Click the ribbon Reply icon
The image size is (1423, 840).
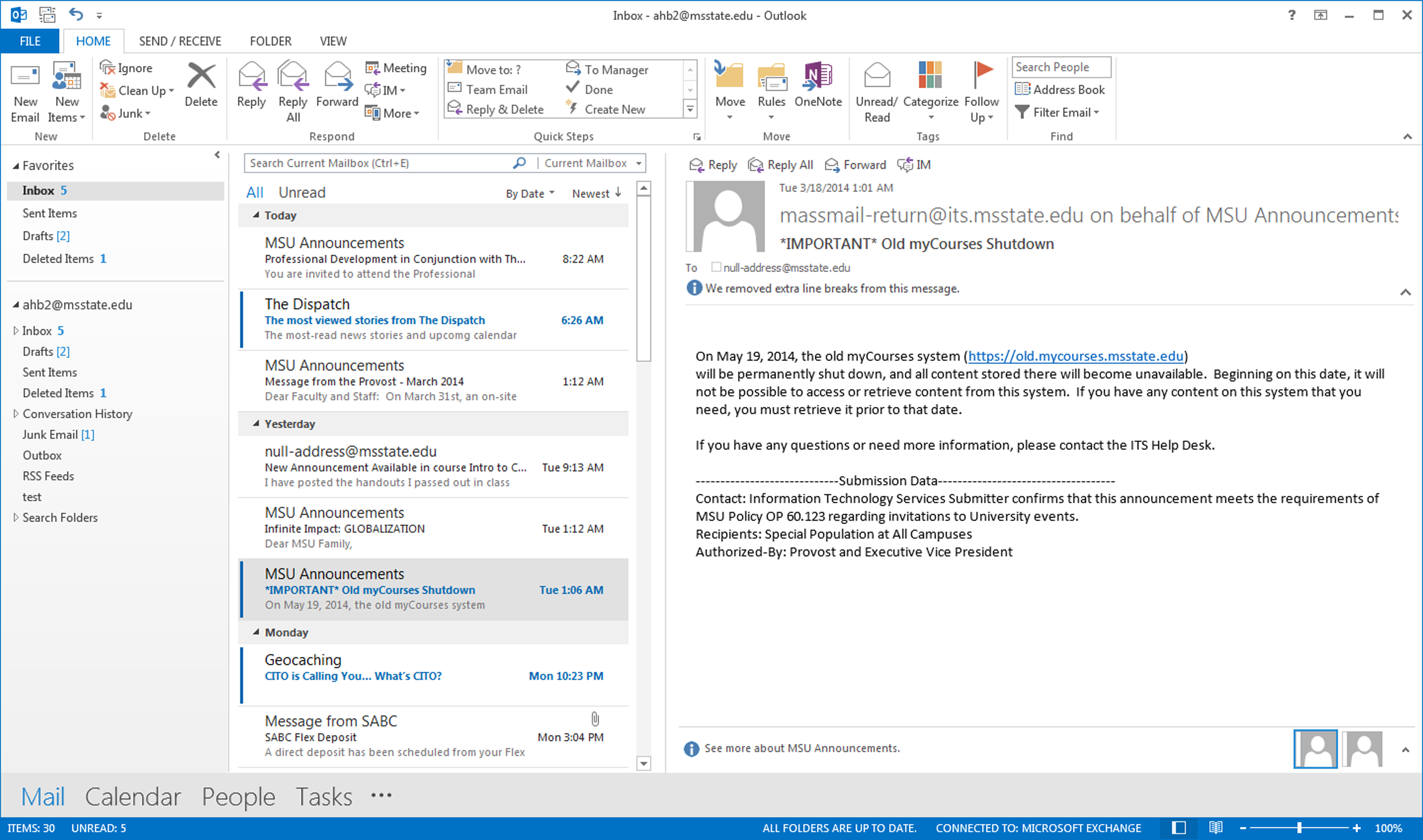[x=251, y=76]
